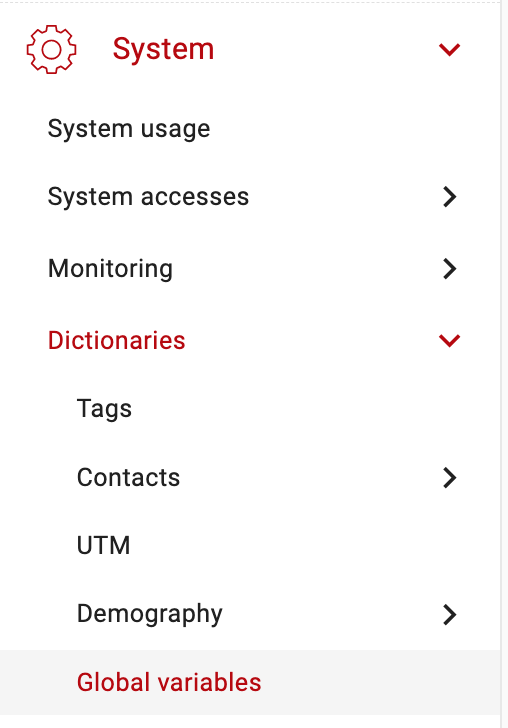Expand Demography with its chevron icon
508x728 pixels.
(449, 615)
